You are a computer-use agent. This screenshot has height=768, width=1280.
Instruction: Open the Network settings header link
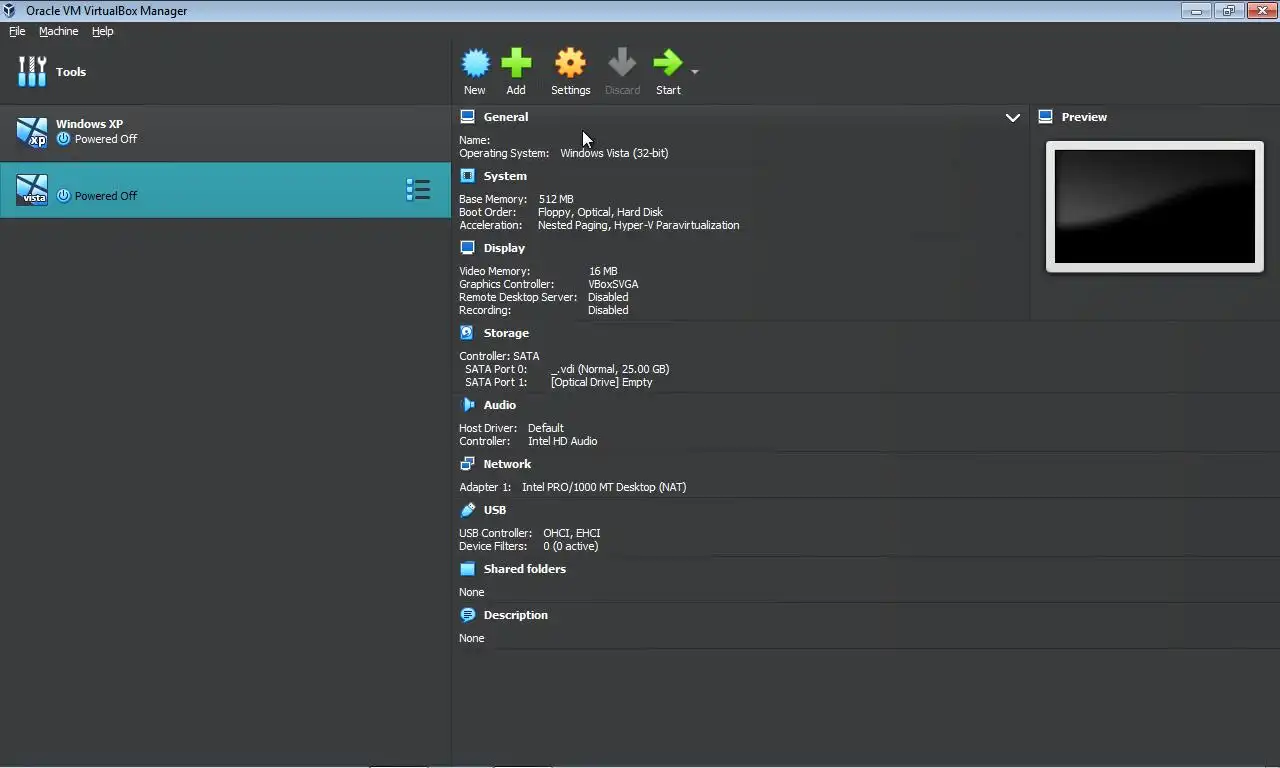pyautogui.click(x=507, y=464)
